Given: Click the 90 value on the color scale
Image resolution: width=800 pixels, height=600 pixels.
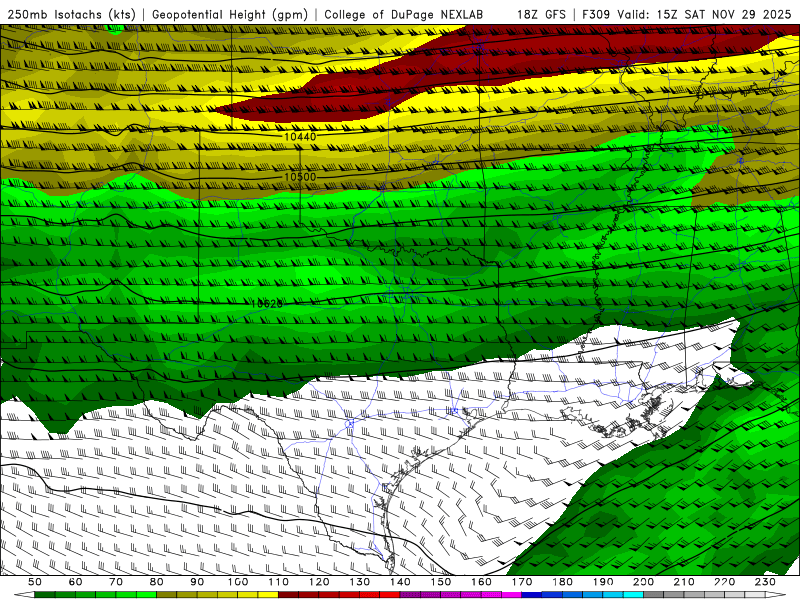Looking at the screenshot, I should click(x=197, y=582).
